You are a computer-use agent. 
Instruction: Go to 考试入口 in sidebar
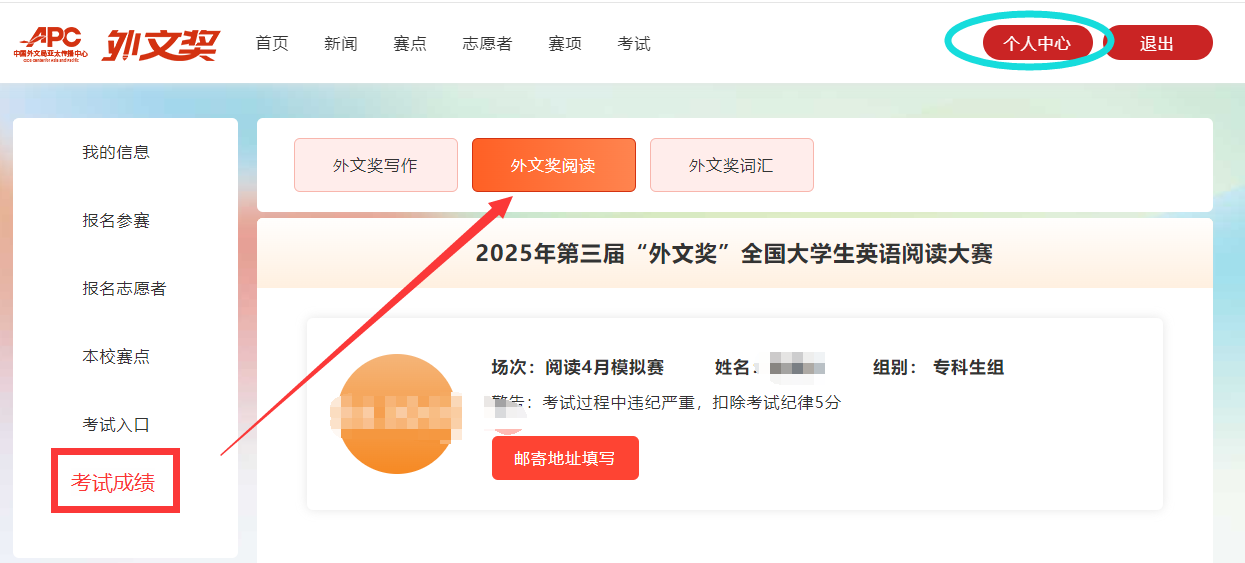(x=116, y=424)
